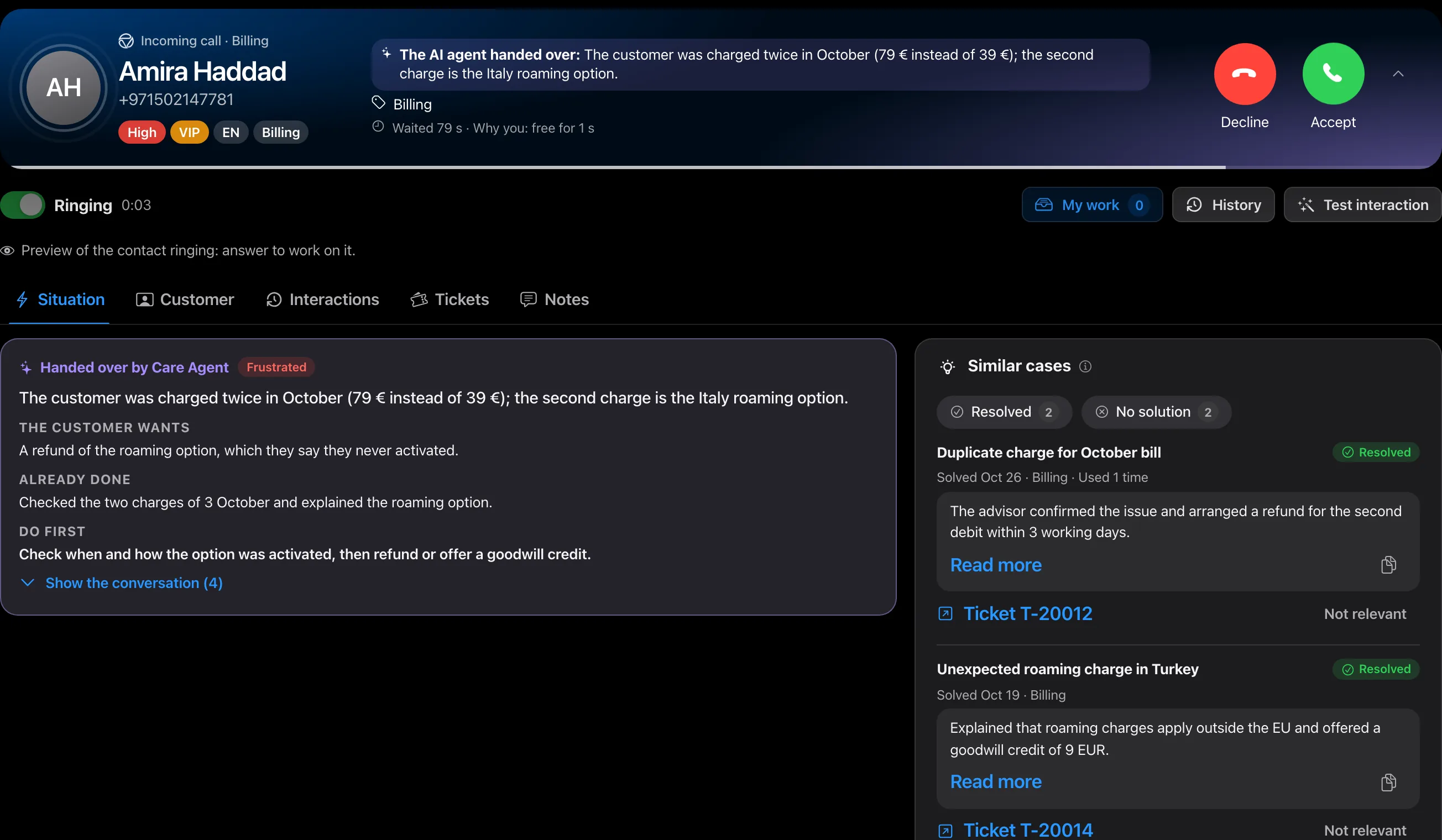Decline the incoming call
This screenshot has width=1442, height=840.
click(1245, 73)
